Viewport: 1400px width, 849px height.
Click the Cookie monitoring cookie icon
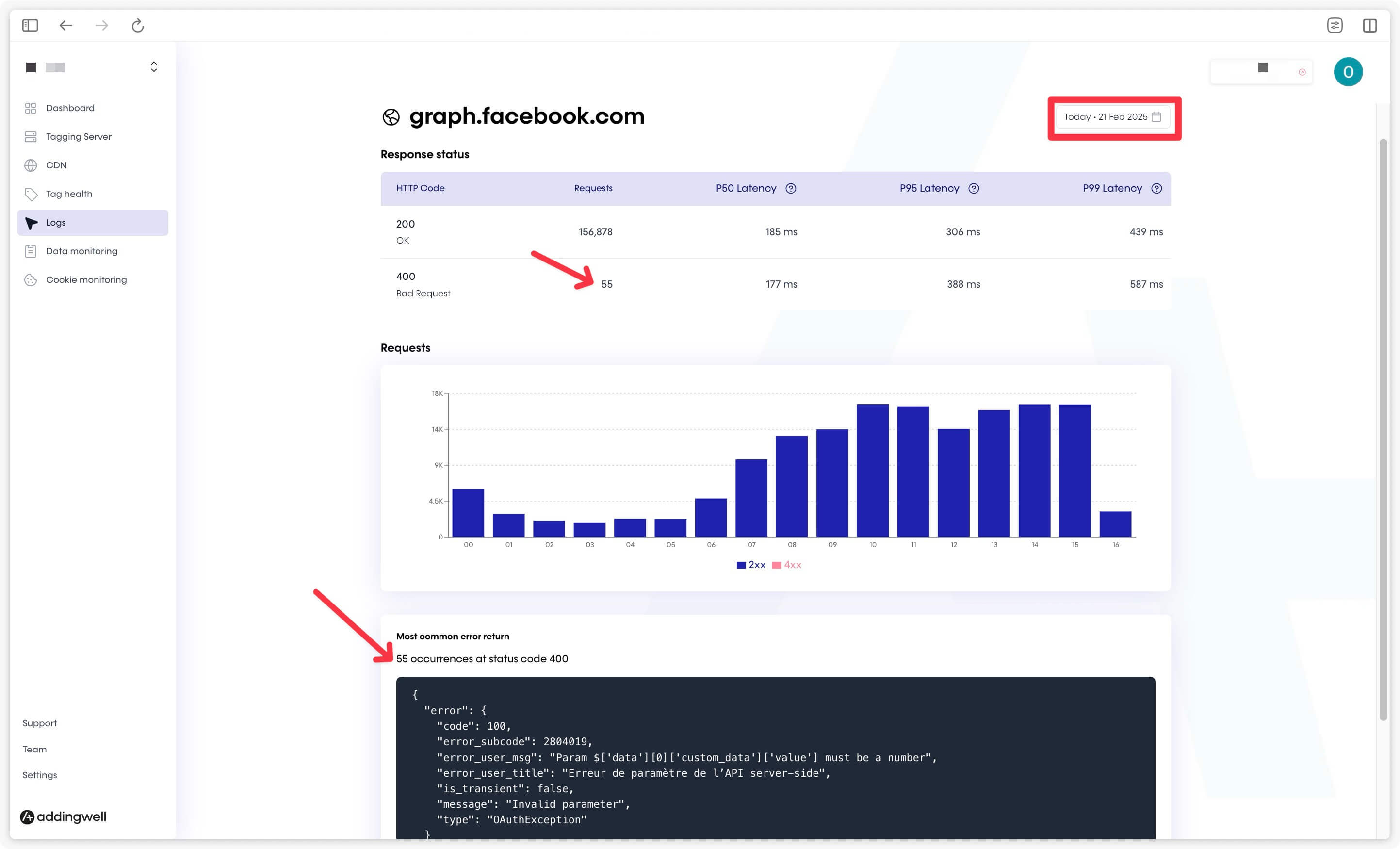click(31, 280)
